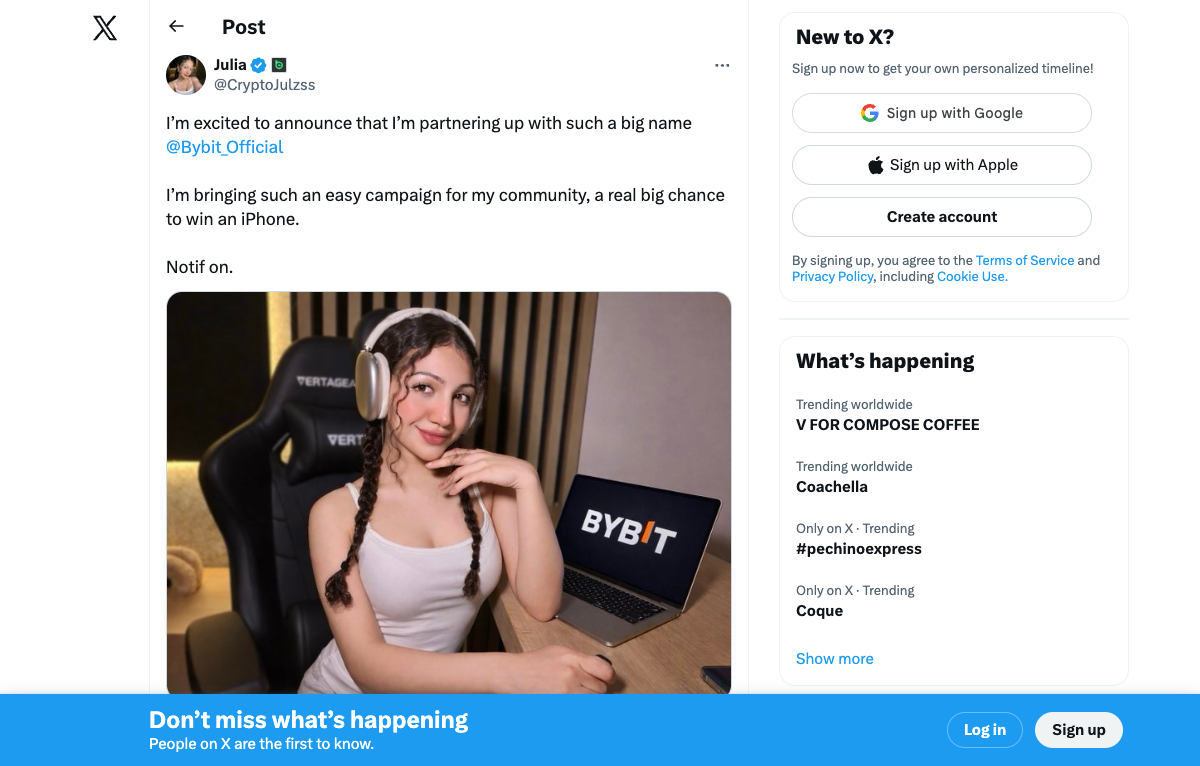Open the Privacy Policy link
The width and height of the screenshot is (1200, 766).
pyautogui.click(x=832, y=276)
